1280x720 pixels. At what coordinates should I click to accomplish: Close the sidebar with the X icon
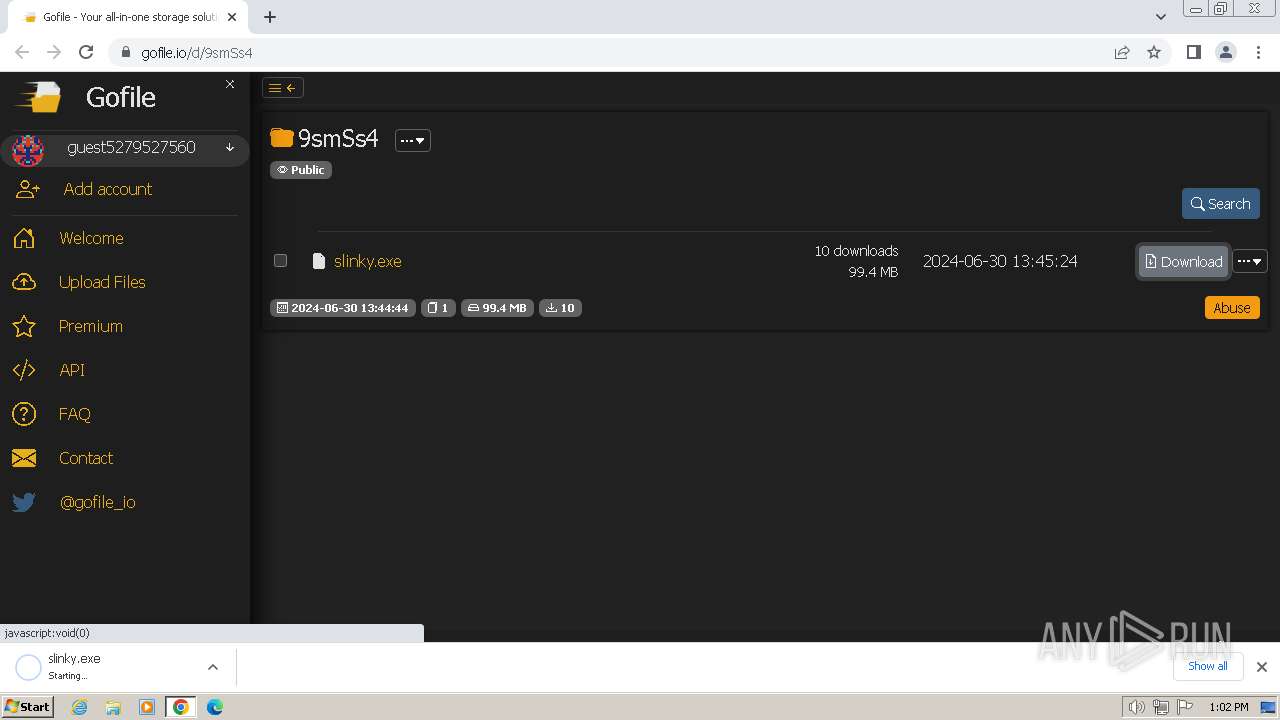click(x=230, y=84)
